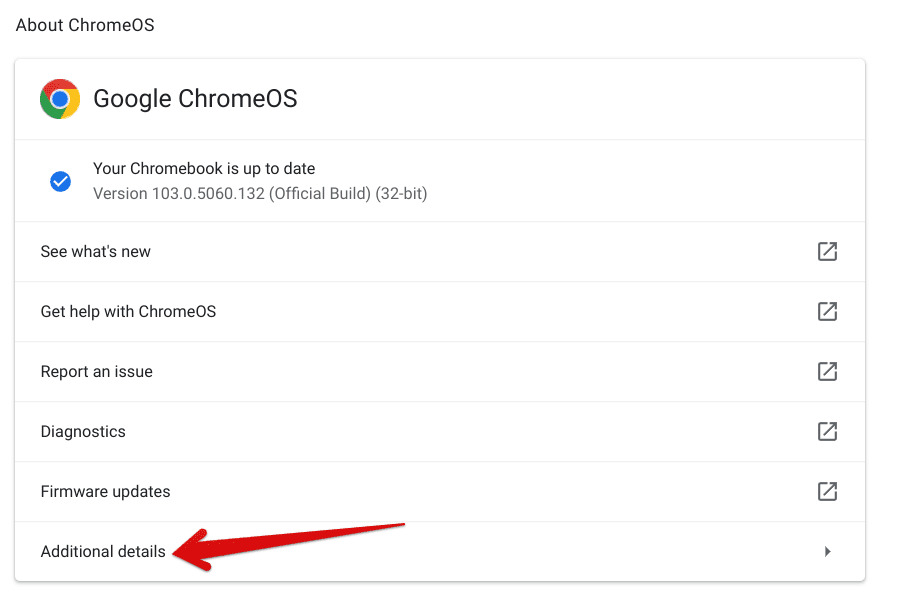Click the About ChromeOS page heading
The width and height of the screenshot is (900, 612).
click(85, 25)
